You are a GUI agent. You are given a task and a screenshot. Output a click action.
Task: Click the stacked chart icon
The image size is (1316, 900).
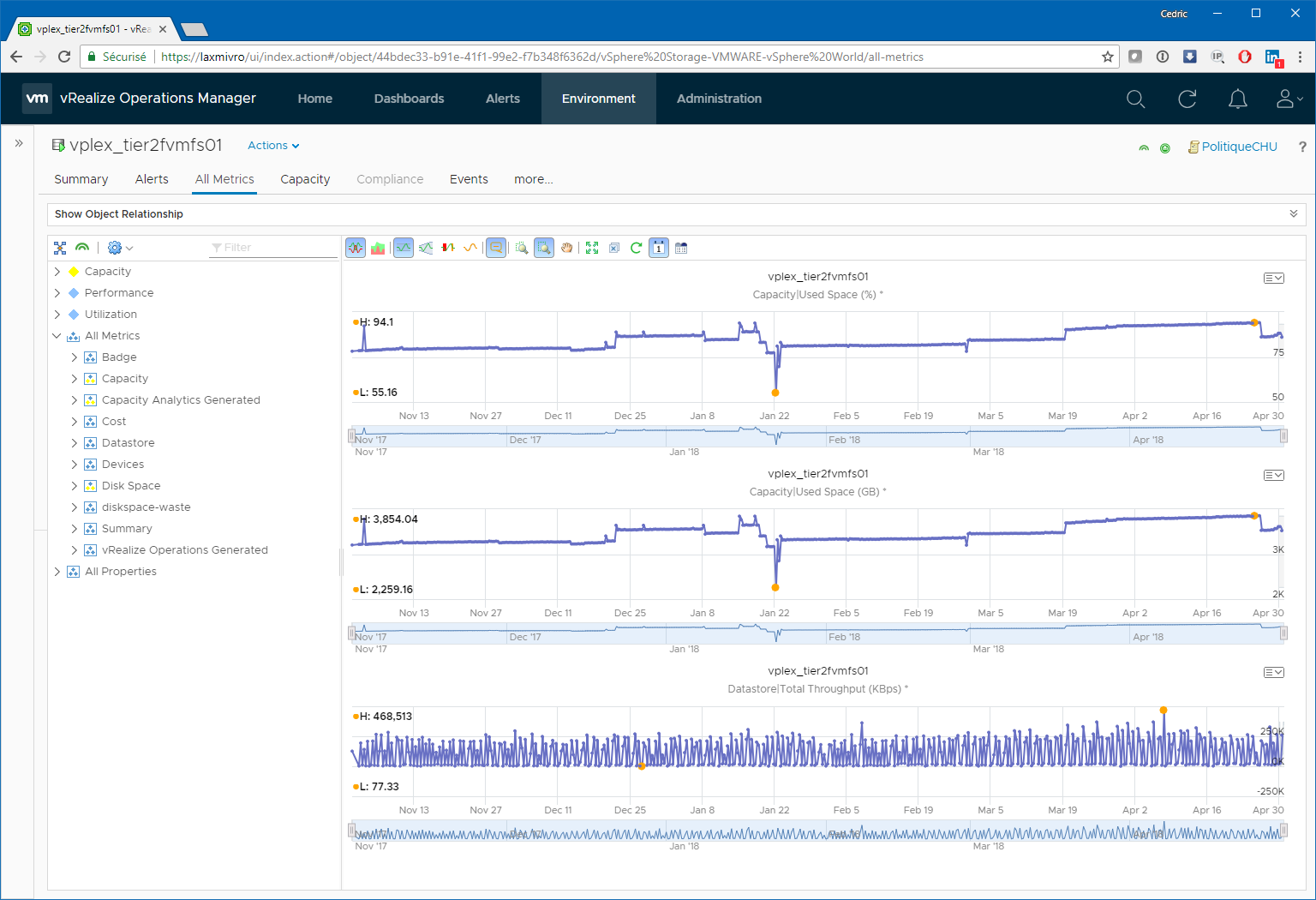pyautogui.click(x=378, y=248)
